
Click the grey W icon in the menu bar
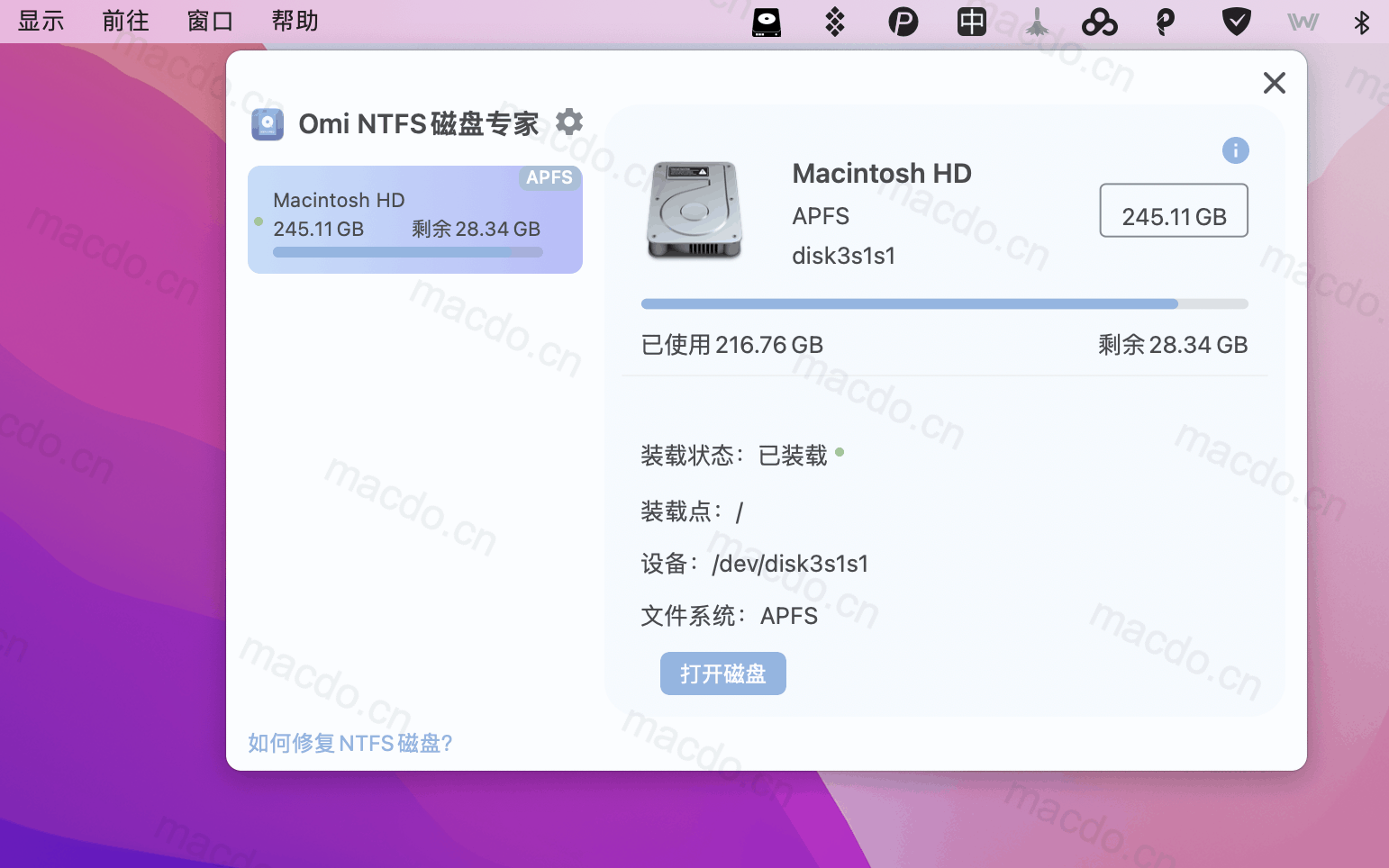[1303, 22]
